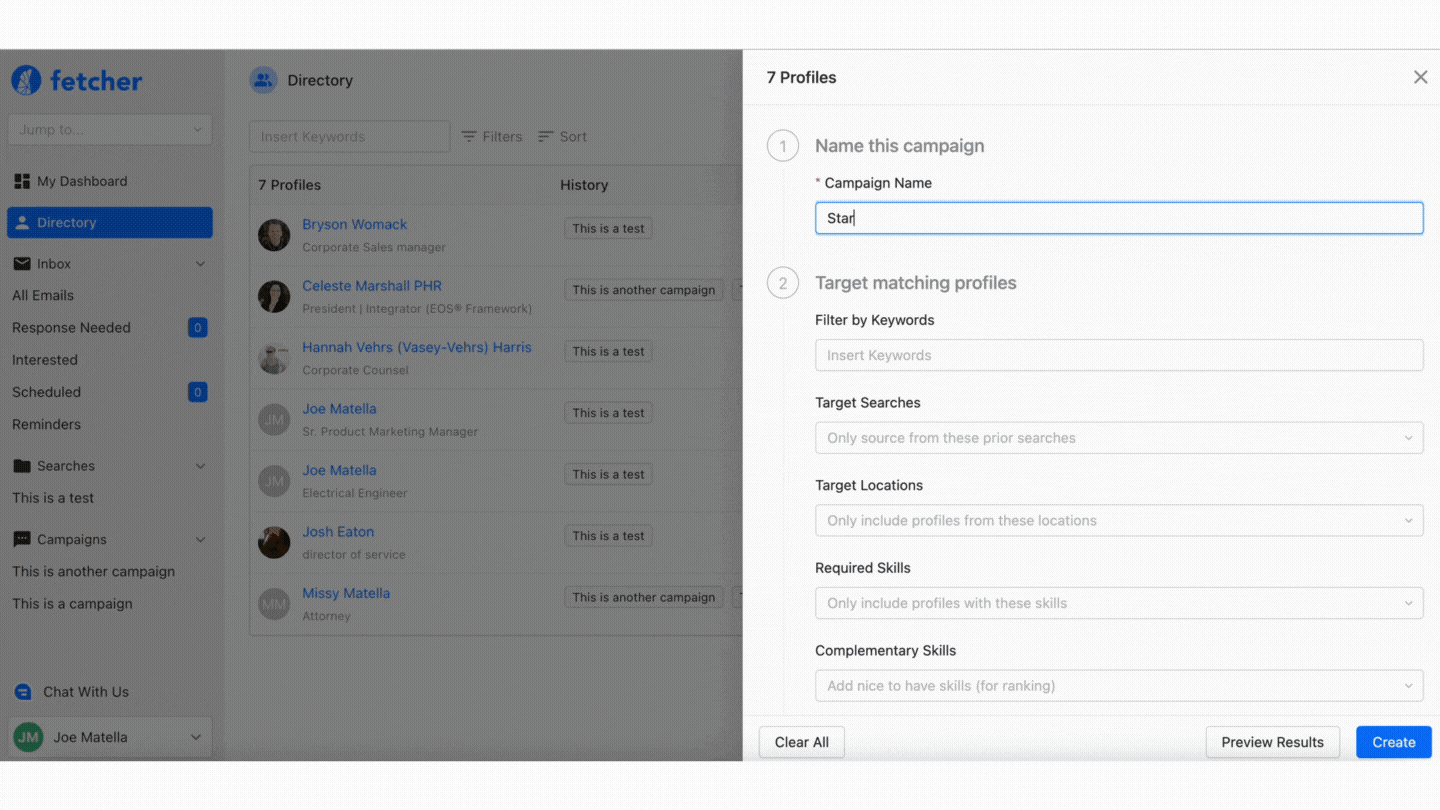Screen dimensions: 1440x810
Task: Click Josh Eaton's 'This is a test' tag
Action: 608,536
